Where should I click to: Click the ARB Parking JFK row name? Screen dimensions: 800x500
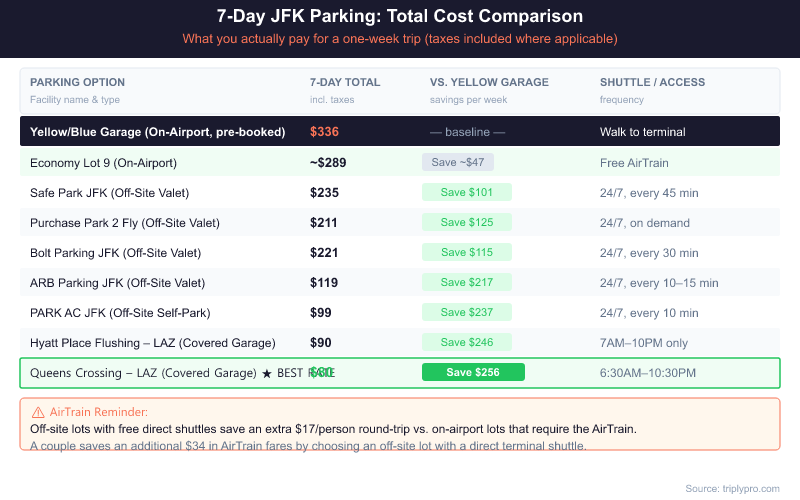point(117,283)
